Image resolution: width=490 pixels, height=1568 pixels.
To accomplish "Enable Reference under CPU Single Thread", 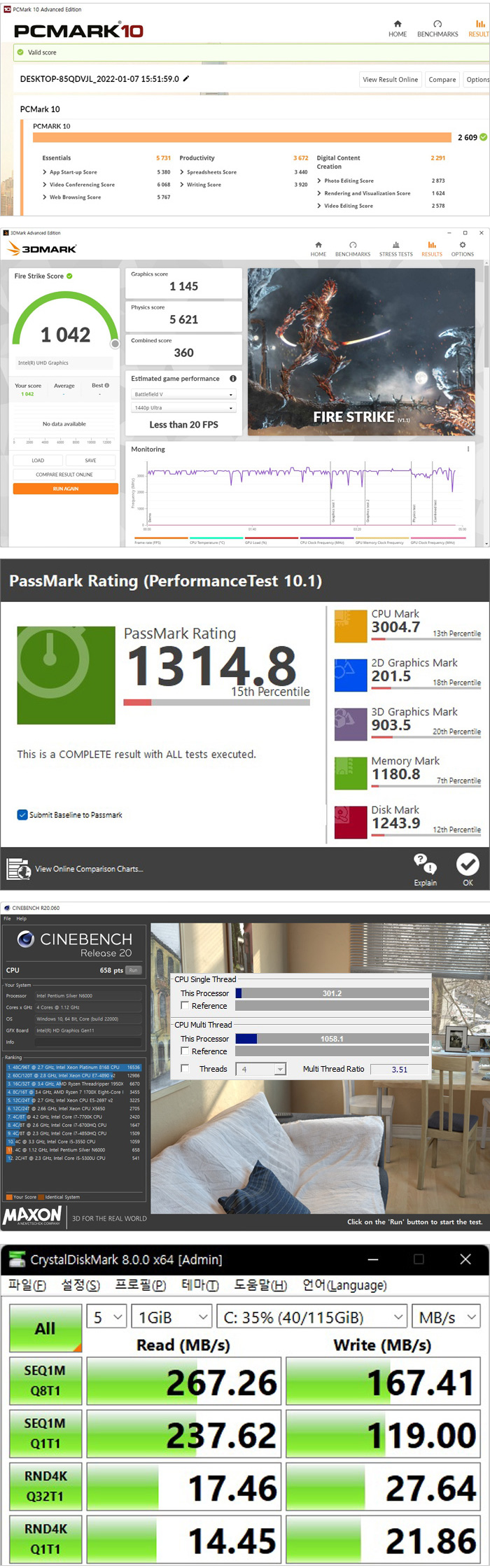I will [x=185, y=1005].
